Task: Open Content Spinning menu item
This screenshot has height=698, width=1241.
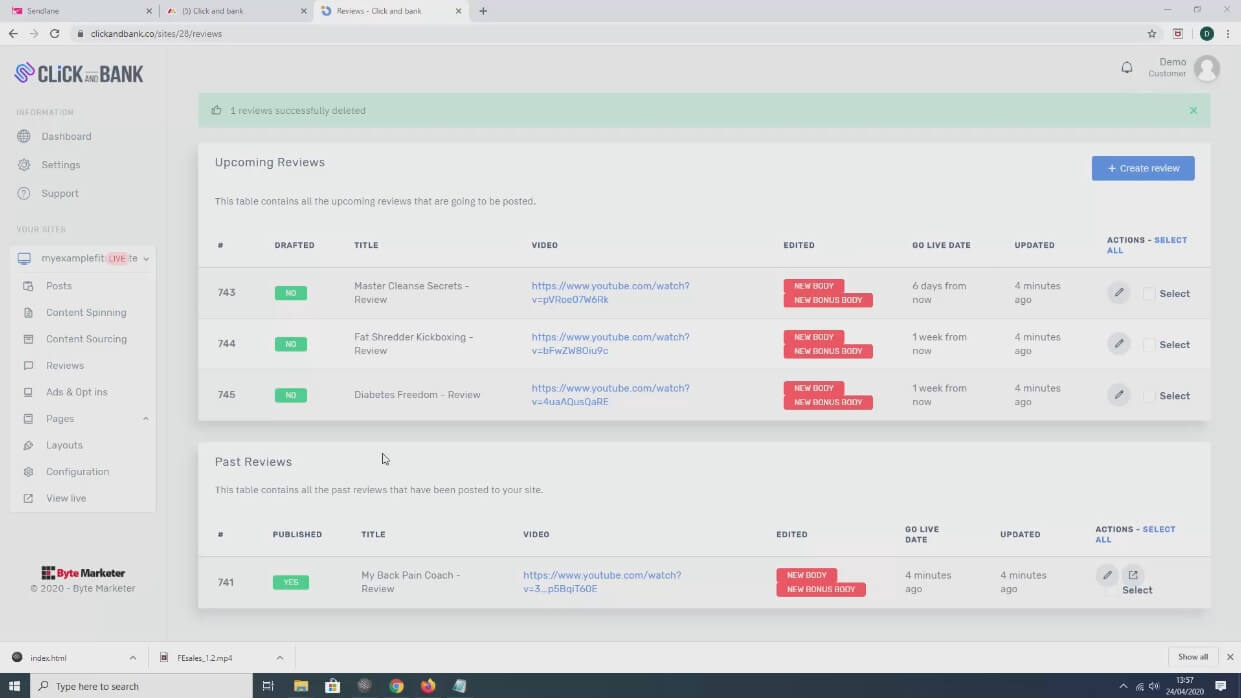Action: pos(86,312)
